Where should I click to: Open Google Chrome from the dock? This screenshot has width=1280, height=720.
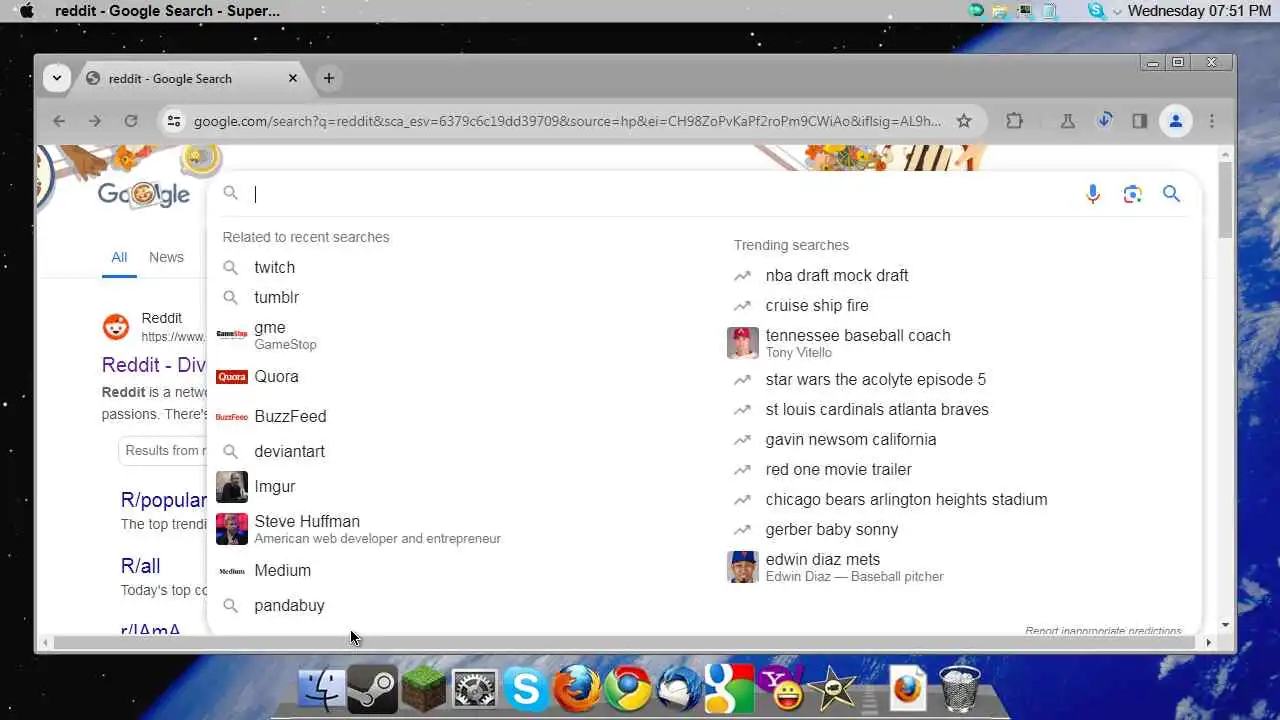628,689
